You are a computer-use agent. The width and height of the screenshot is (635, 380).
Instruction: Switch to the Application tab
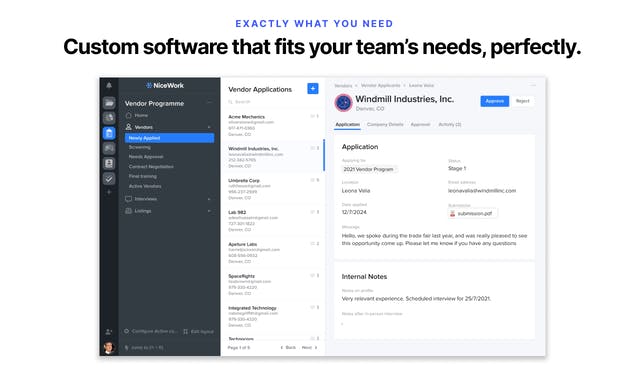pos(347,124)
